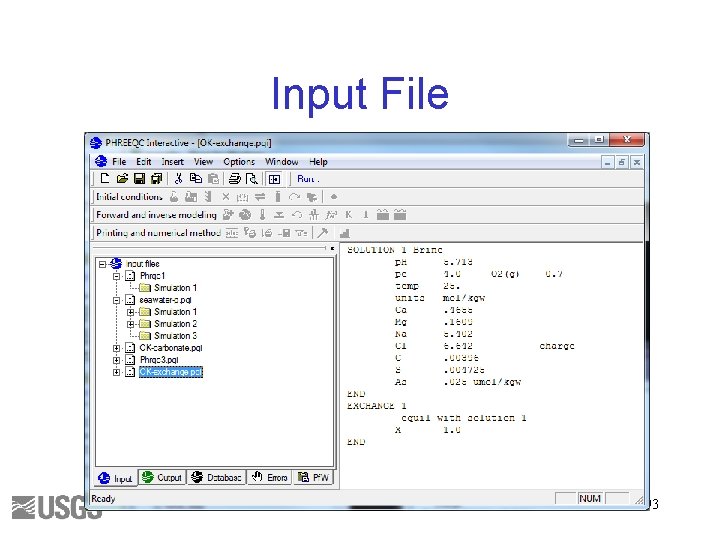Image resolution: width=720 pixels, height=540 pixels.
Task: Click the first icon after the Printing and numerical method label
Action: point(232,233)
